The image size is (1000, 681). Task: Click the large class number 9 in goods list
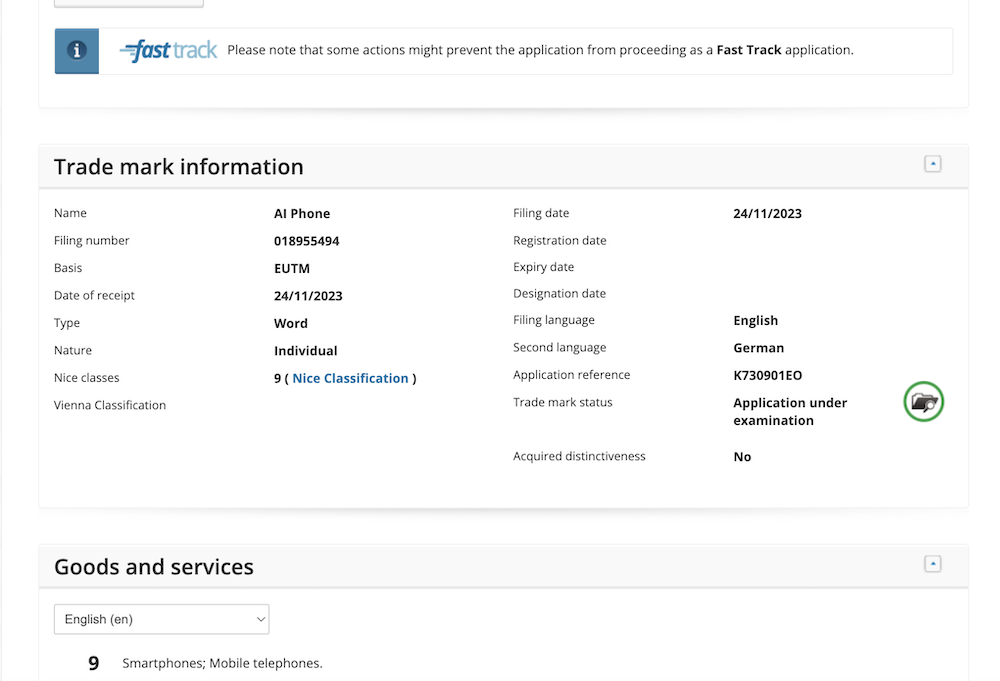[x=94, y=663]
